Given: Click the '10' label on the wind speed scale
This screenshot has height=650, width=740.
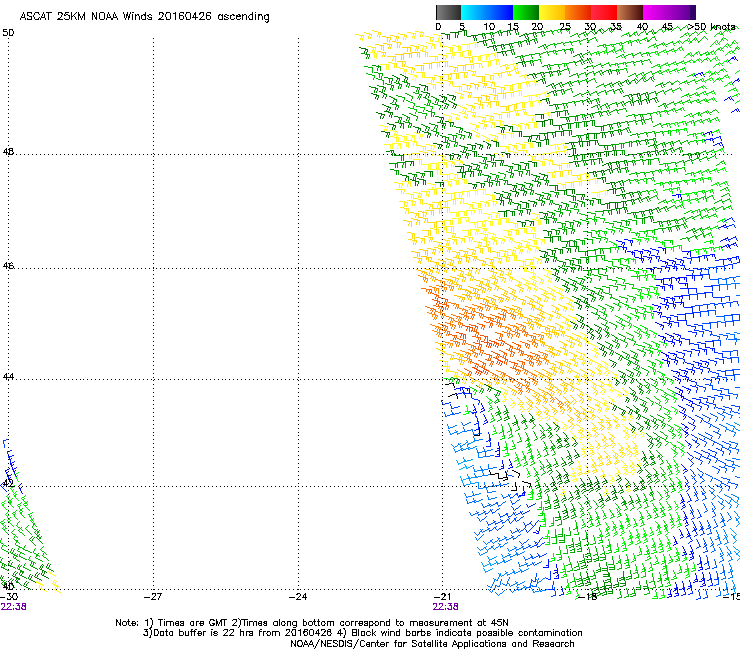Looking at the screenshot, I should point(489,27).
